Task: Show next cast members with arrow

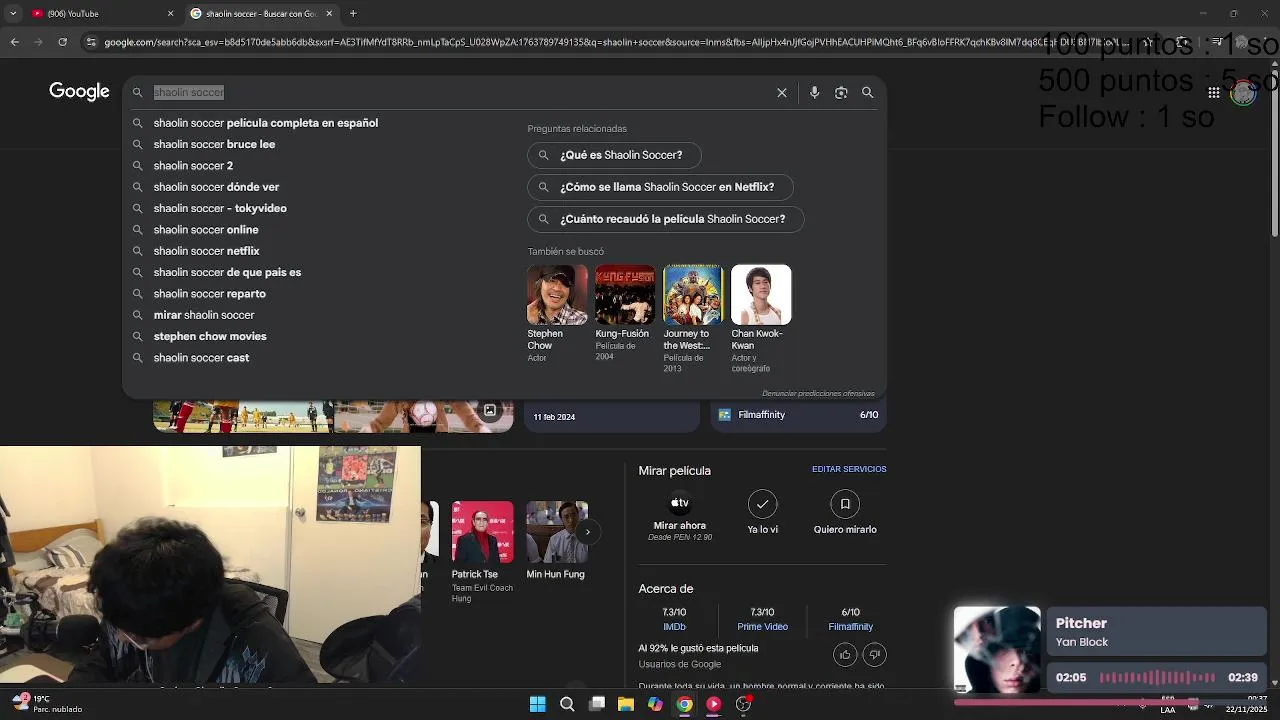Action: (x=587, y=532)
